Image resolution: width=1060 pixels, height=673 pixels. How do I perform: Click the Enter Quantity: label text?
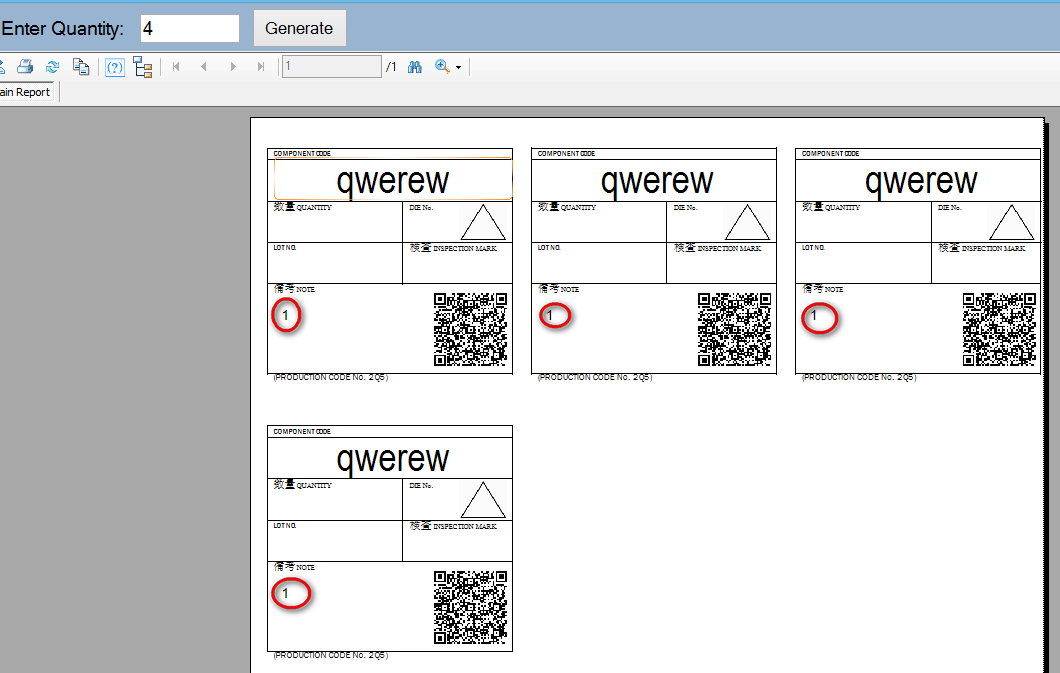tap(62, 28)
